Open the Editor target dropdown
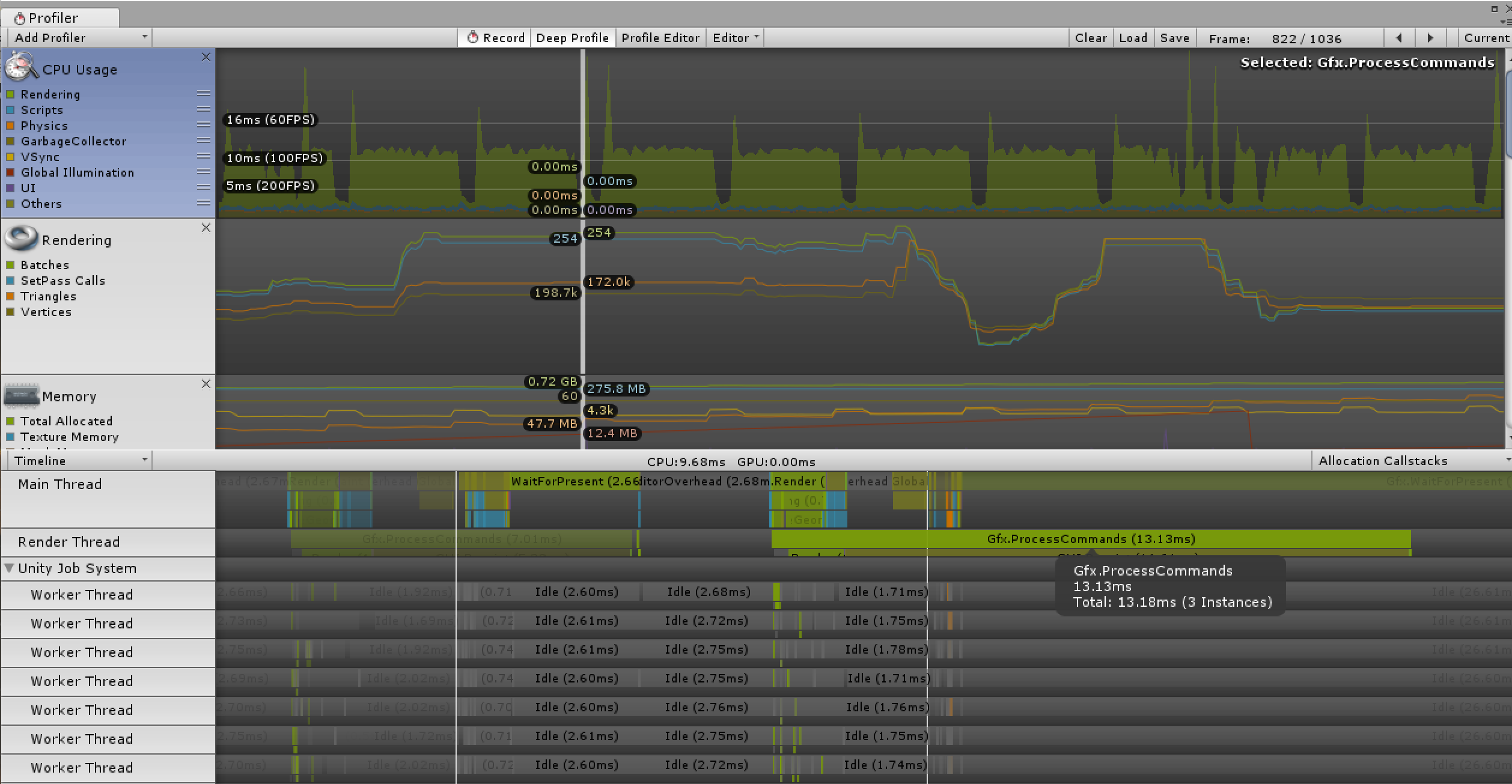This screenshot has width=1512, height=784. (735, 38)
